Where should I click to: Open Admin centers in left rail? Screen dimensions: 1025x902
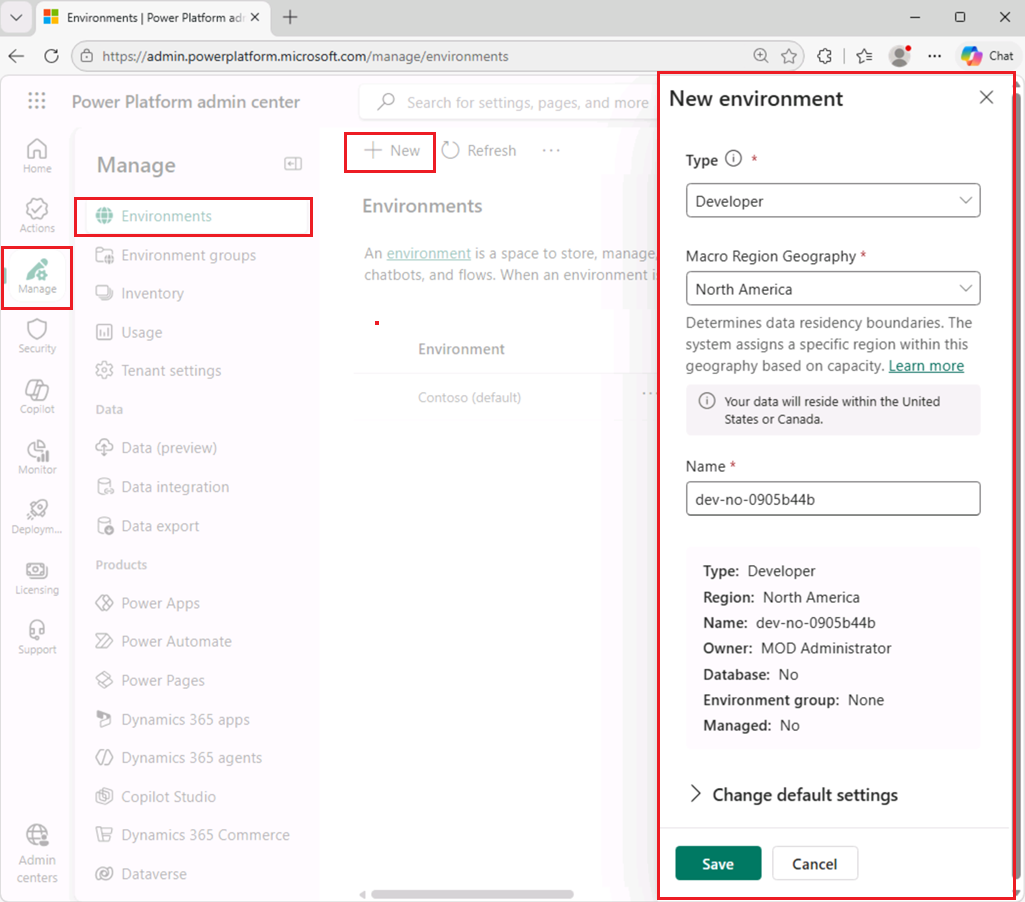(x=37, y=854)
